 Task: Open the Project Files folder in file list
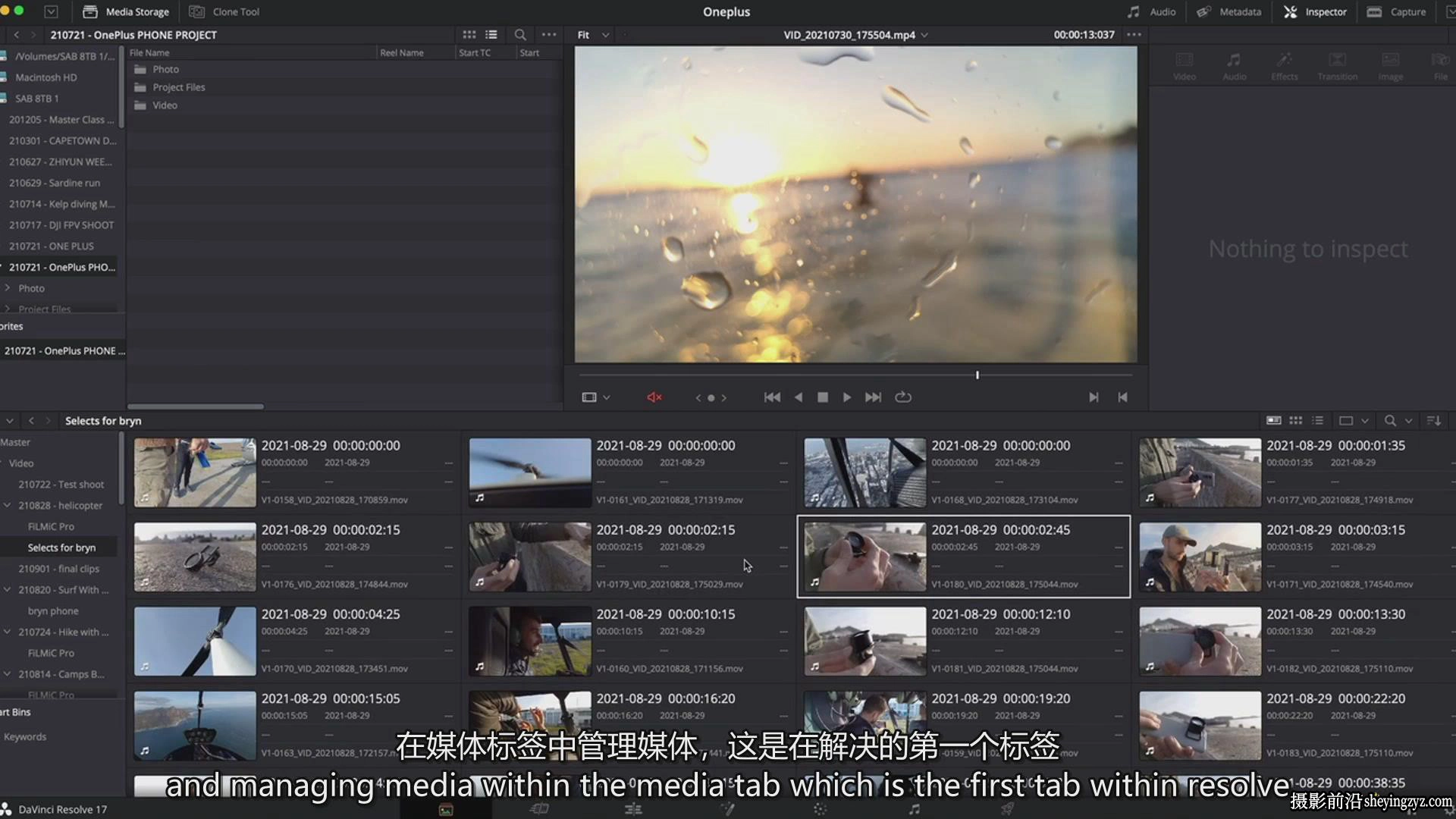point(179,87)
